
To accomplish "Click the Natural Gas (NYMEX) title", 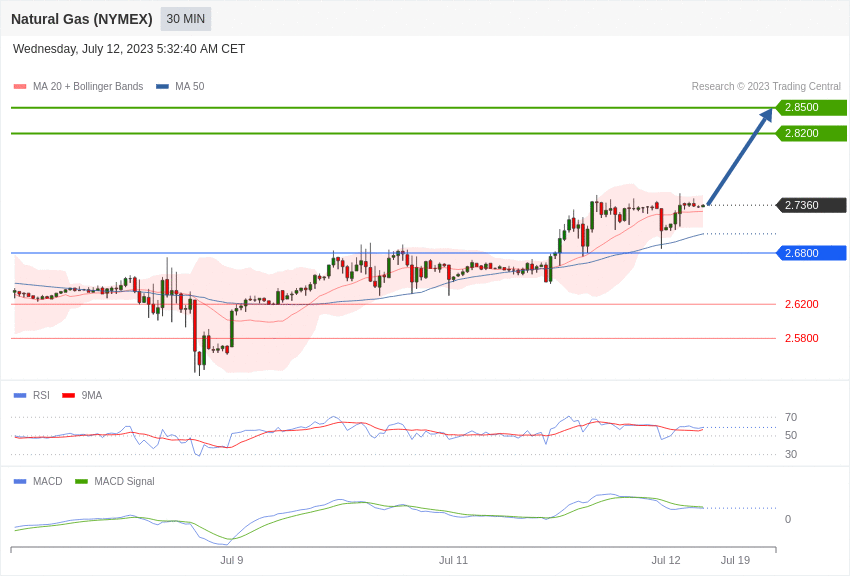I will (82, 19).
